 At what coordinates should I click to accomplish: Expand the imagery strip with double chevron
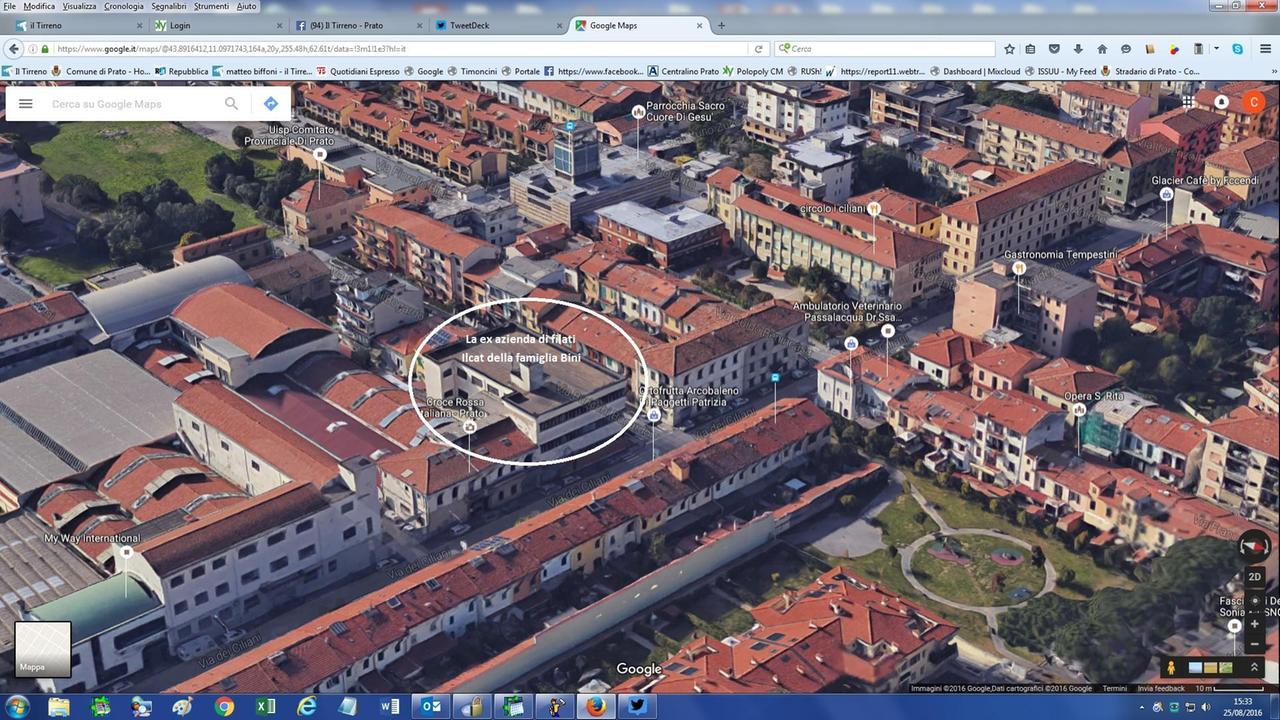[x=1254, y=667]
